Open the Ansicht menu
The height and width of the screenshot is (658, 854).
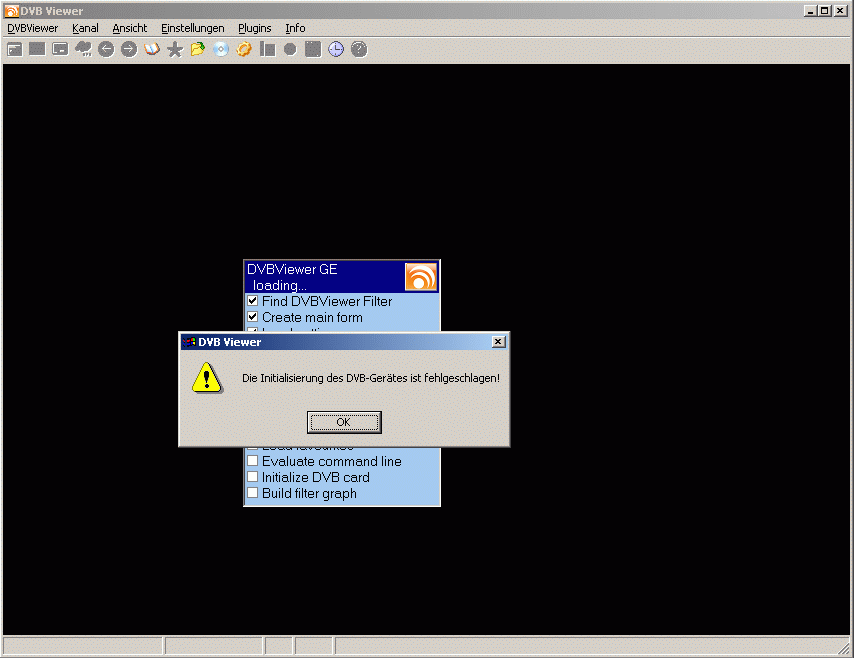click(x=130, y=28)
